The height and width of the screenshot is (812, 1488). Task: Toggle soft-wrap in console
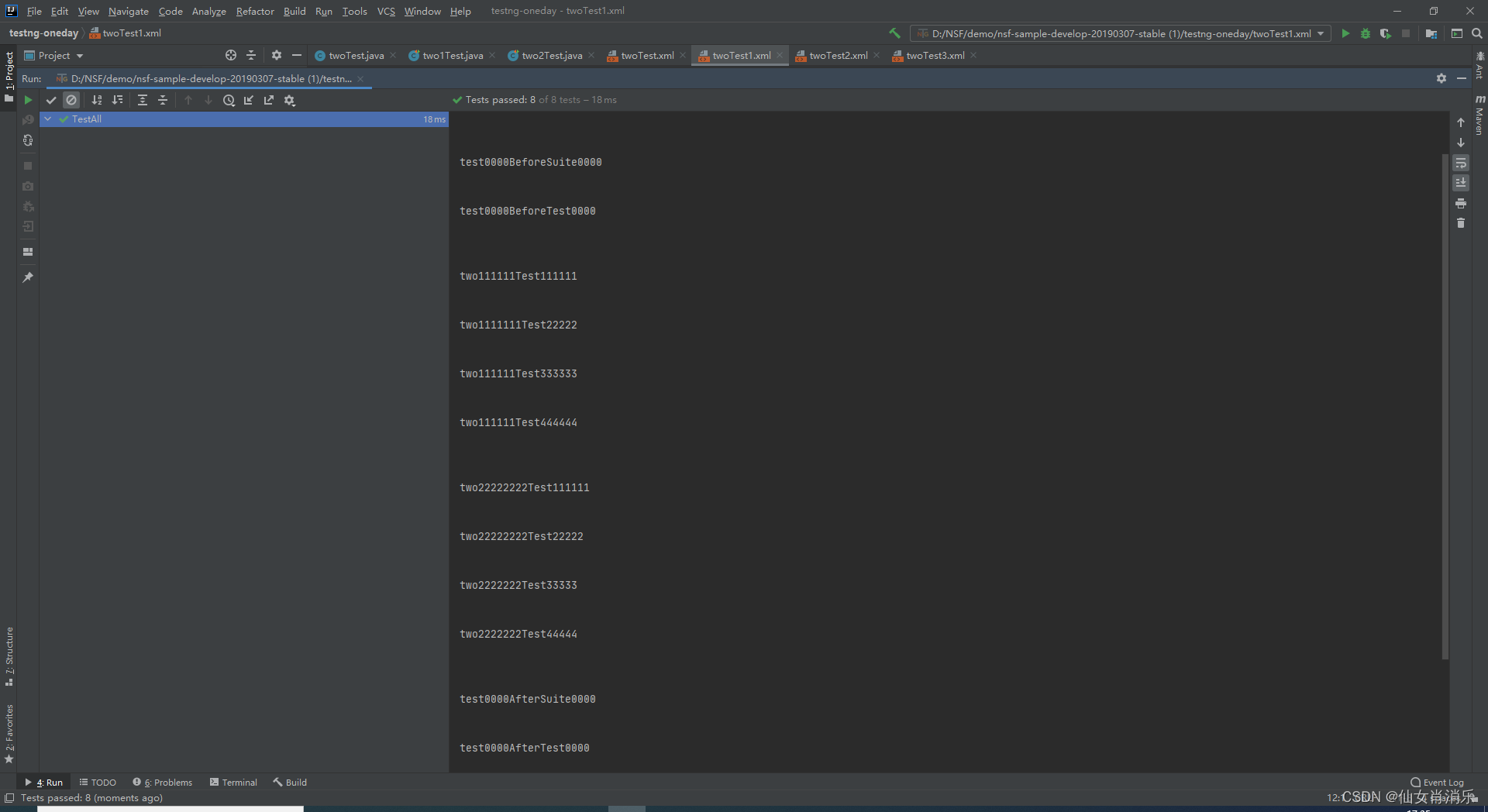pyautogui.click(x=1461, y=163)
